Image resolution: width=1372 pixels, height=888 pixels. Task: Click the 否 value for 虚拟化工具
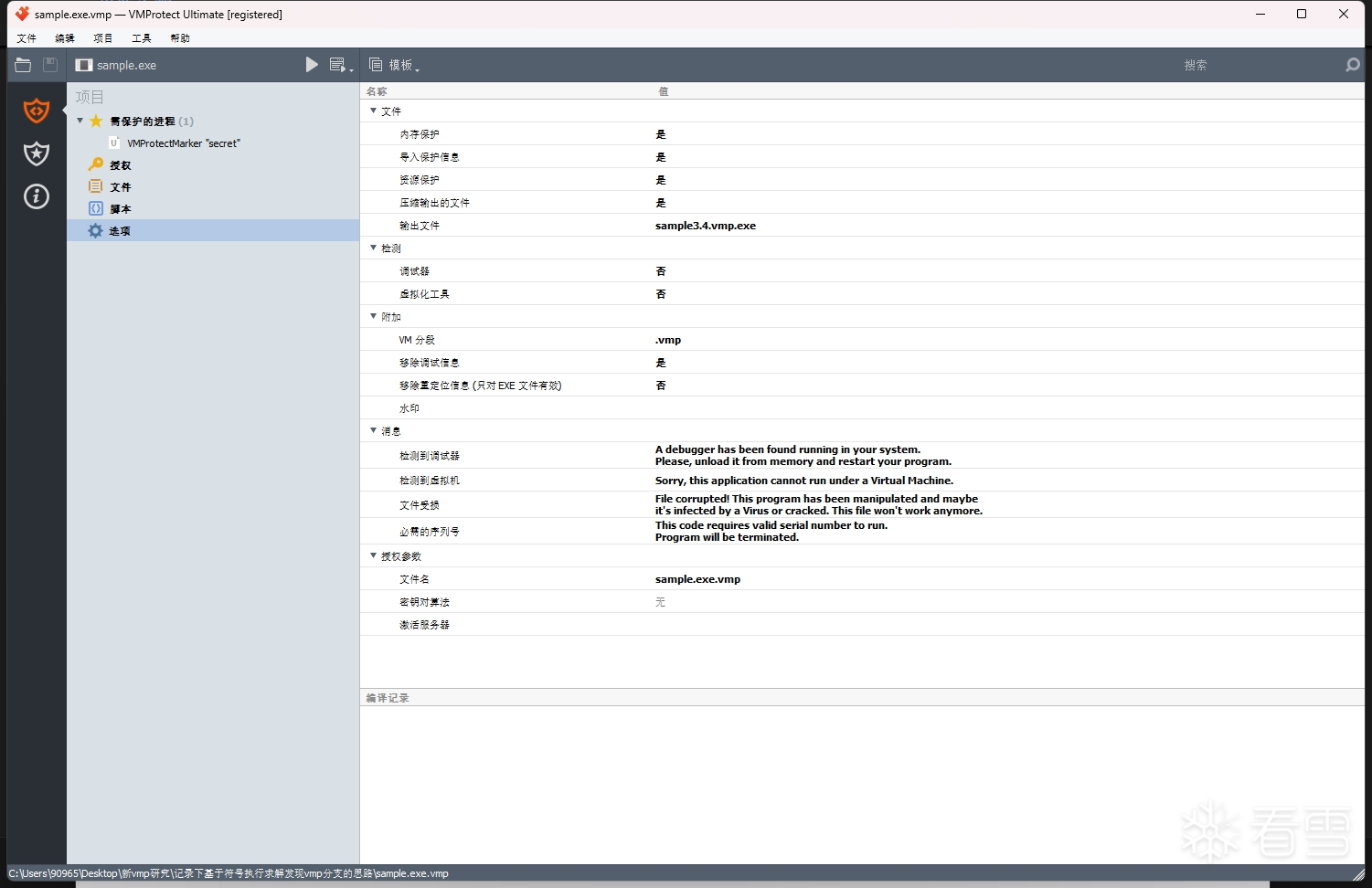tap(661, 294)
